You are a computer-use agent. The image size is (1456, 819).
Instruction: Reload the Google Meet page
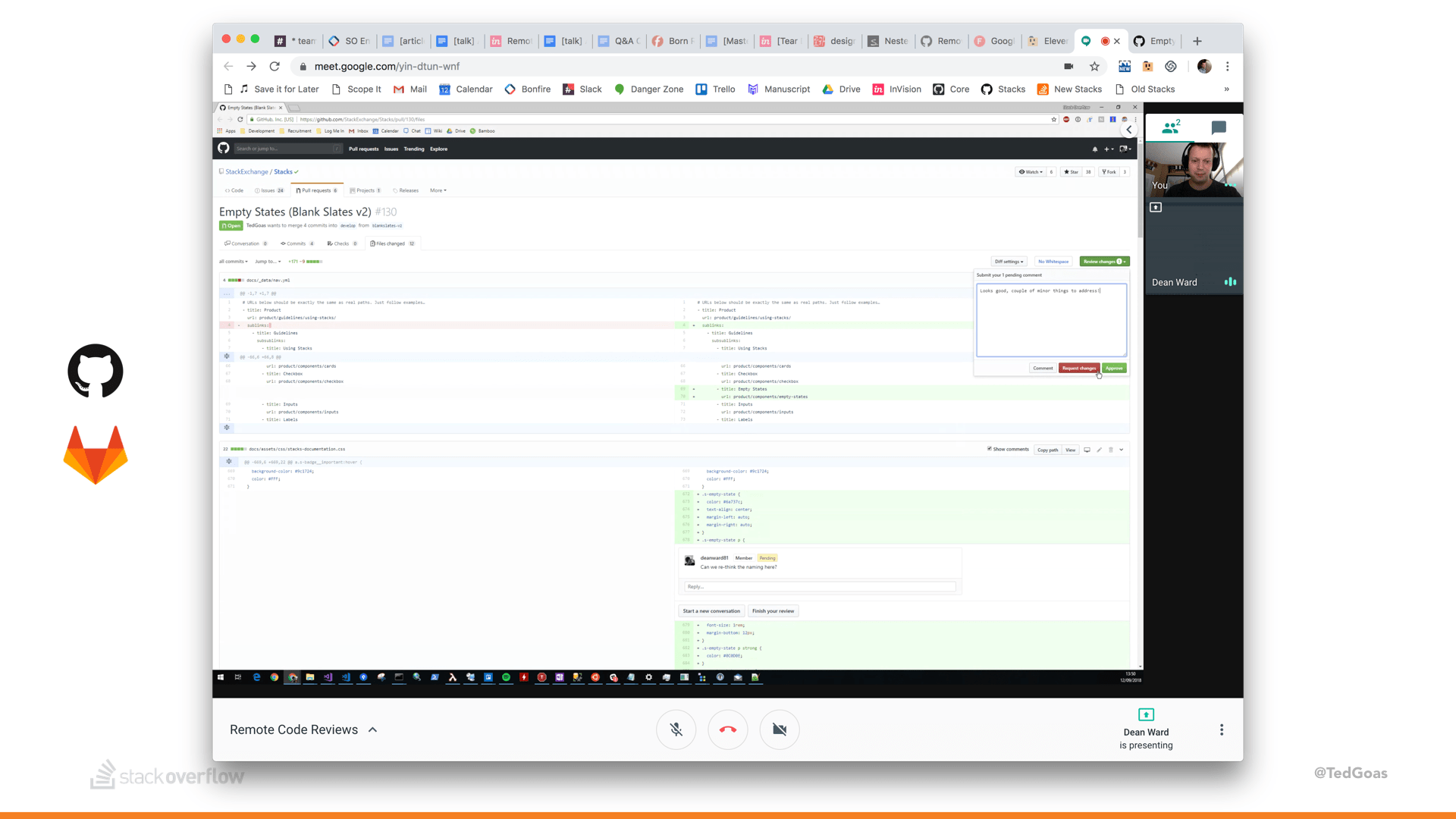[275, 67]
